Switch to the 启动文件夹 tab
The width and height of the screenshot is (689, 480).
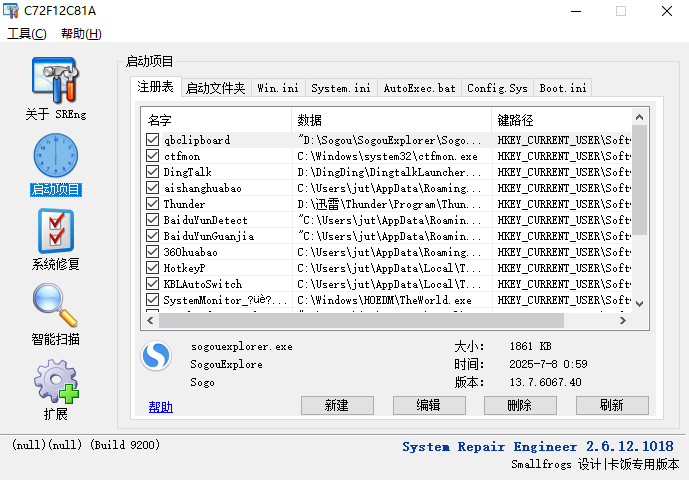pos(215,88)
